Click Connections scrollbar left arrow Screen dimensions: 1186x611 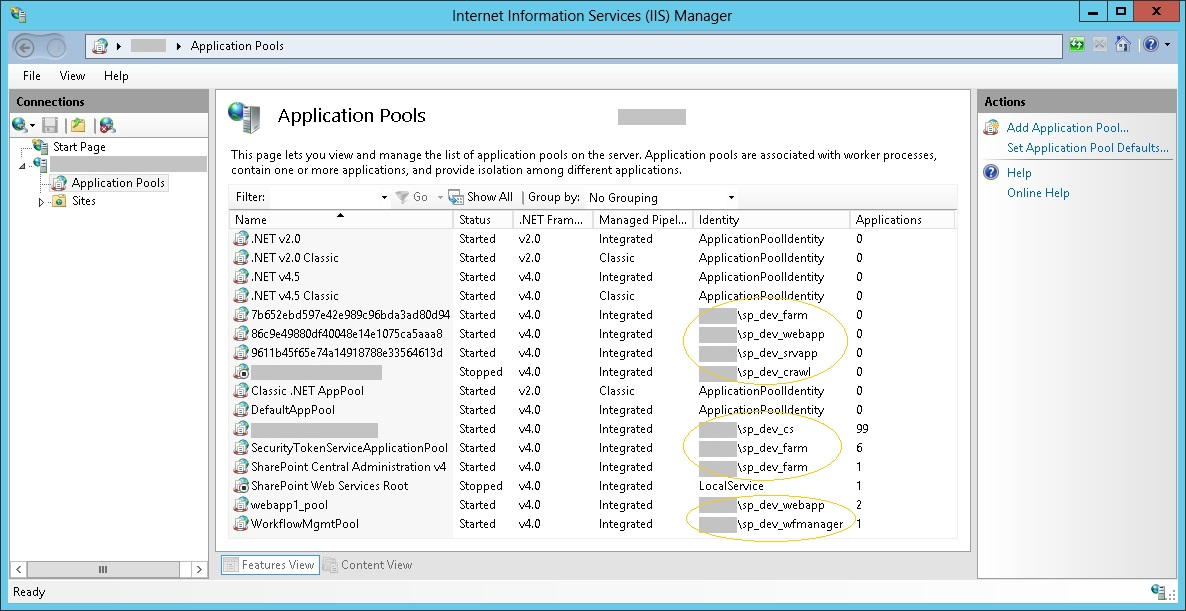(x=20, y=569)
